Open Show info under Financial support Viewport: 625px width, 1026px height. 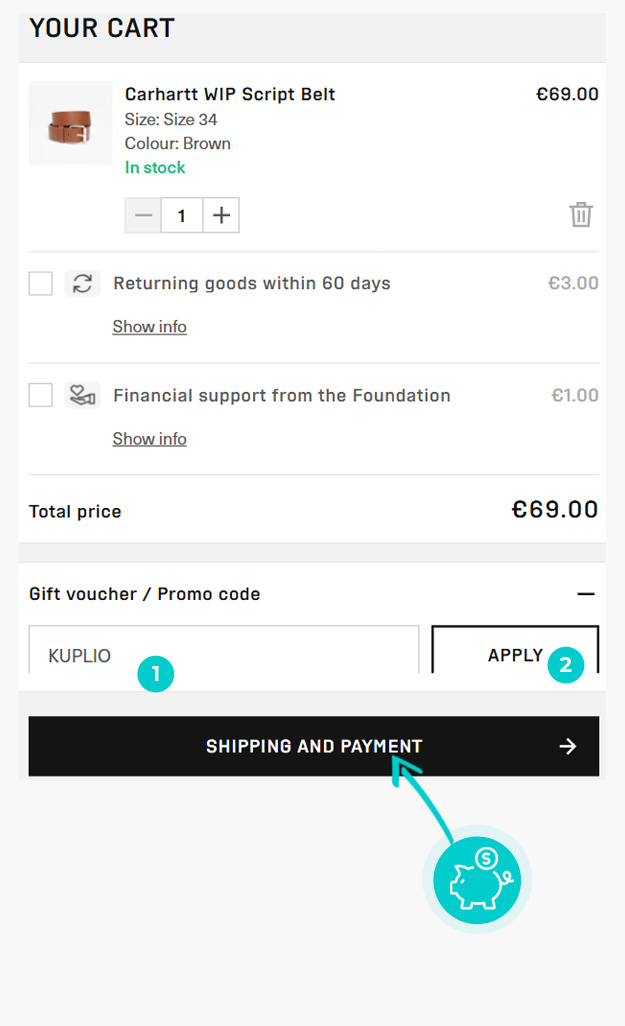pos(149,438)
